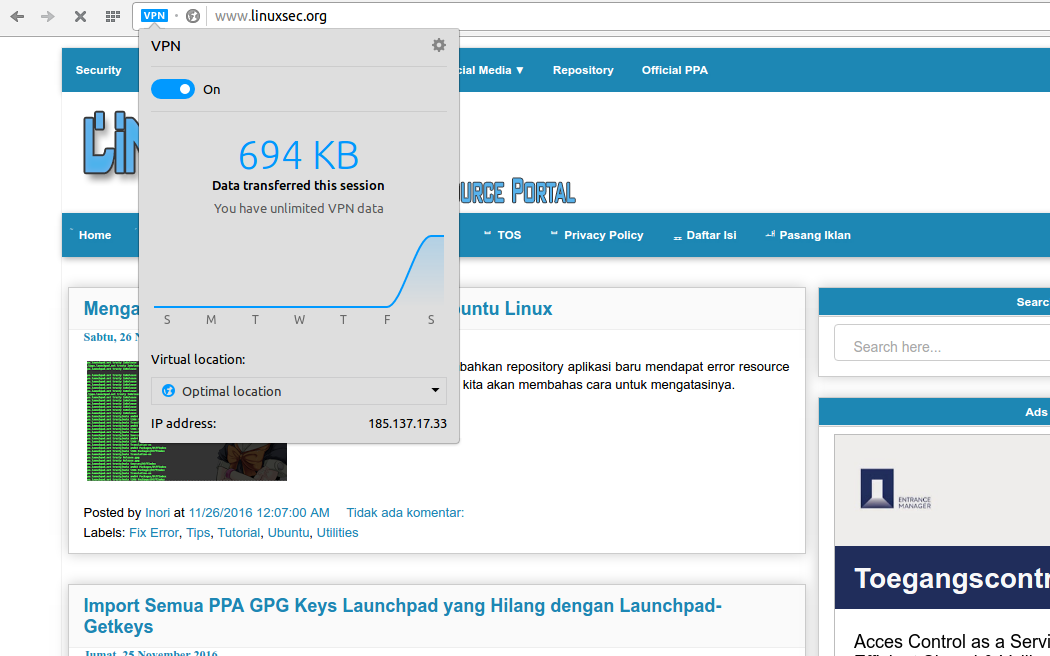
Task: Click the globe site-info icon
Action: 193,16
